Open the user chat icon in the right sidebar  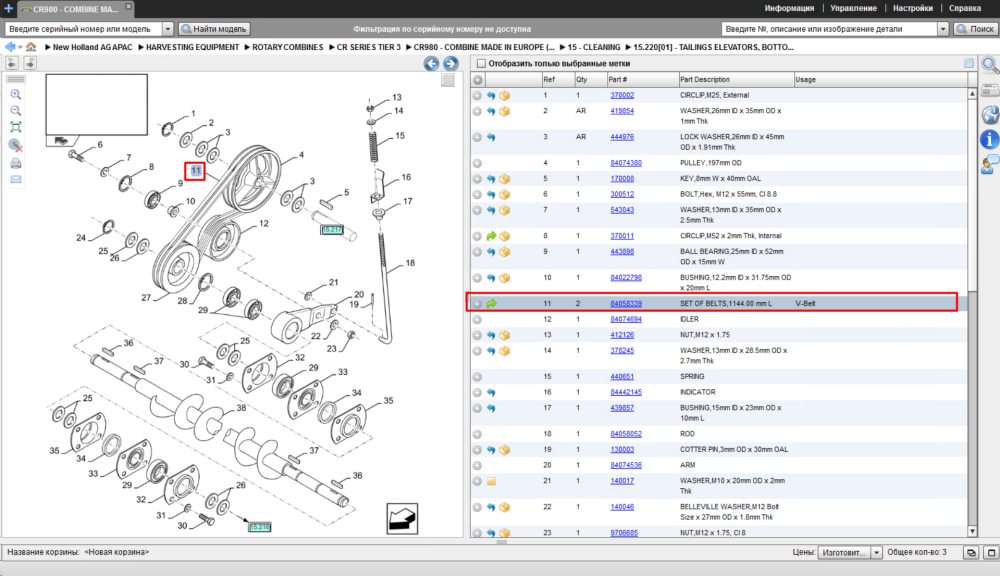coord(990,164)
